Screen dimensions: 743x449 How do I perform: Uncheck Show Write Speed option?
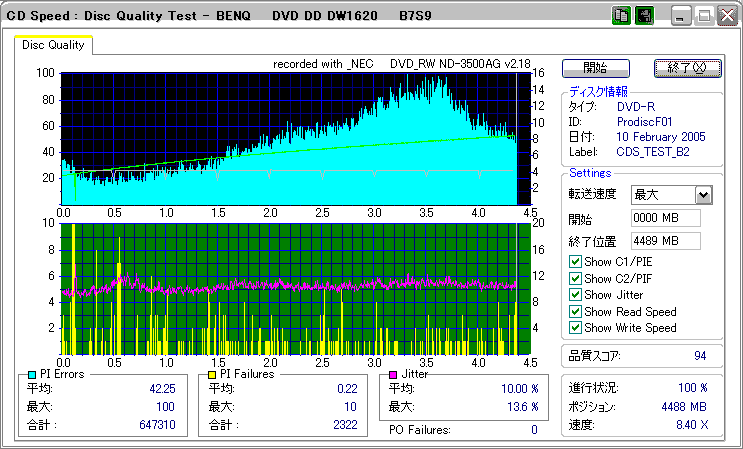coord(574,327)
